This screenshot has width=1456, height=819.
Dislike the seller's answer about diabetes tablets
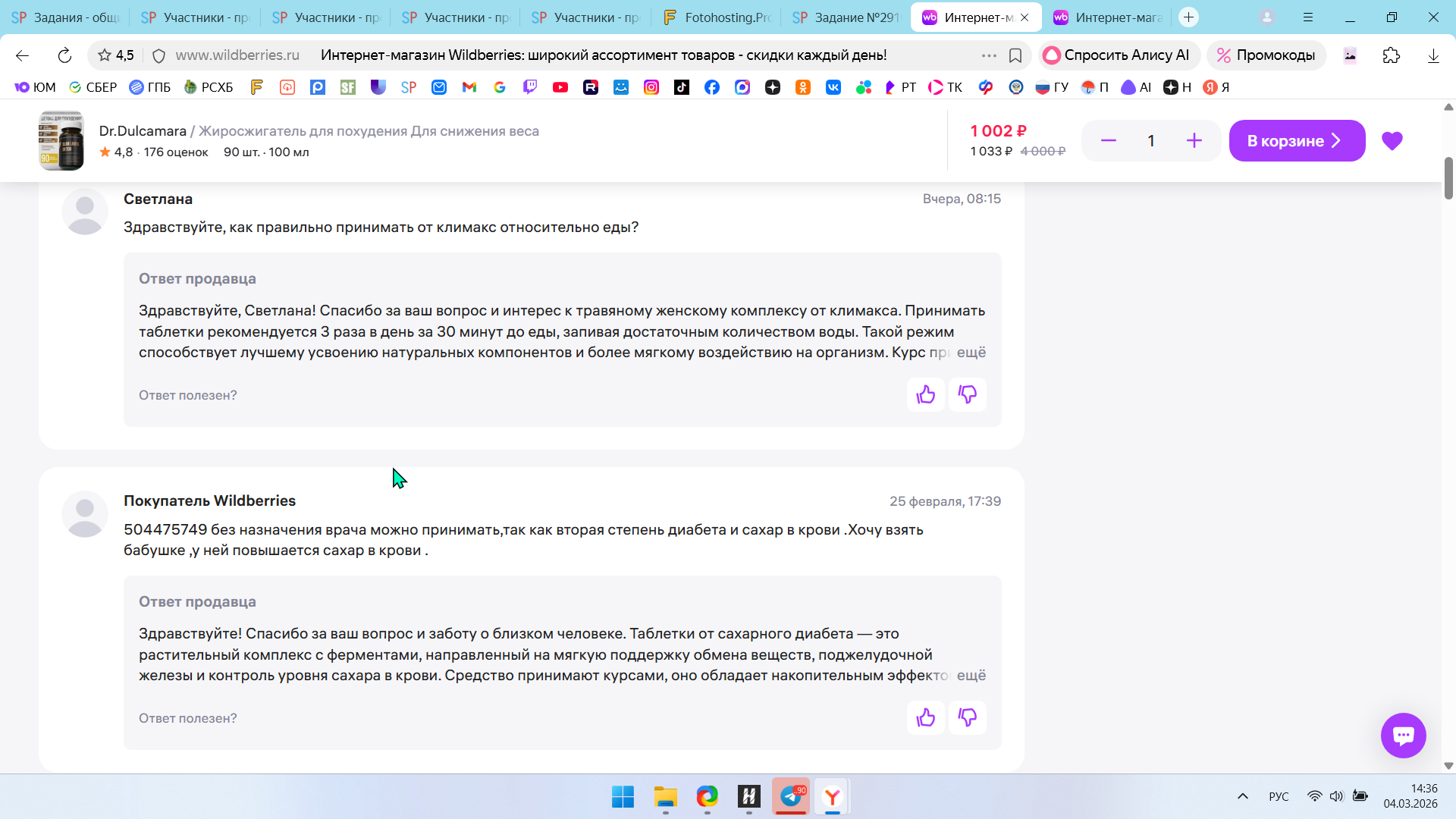tap(967, 717)
